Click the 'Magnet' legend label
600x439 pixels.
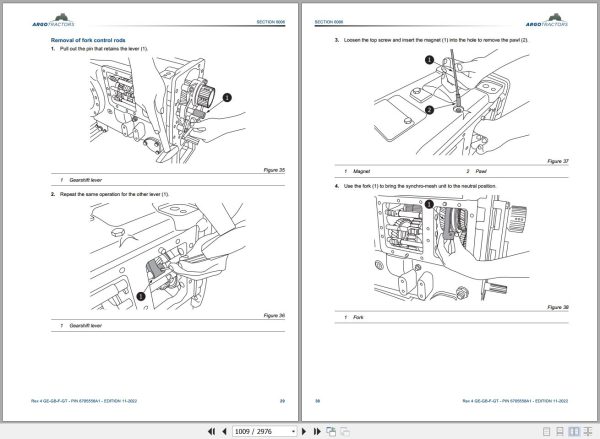(x=361, y=171)
